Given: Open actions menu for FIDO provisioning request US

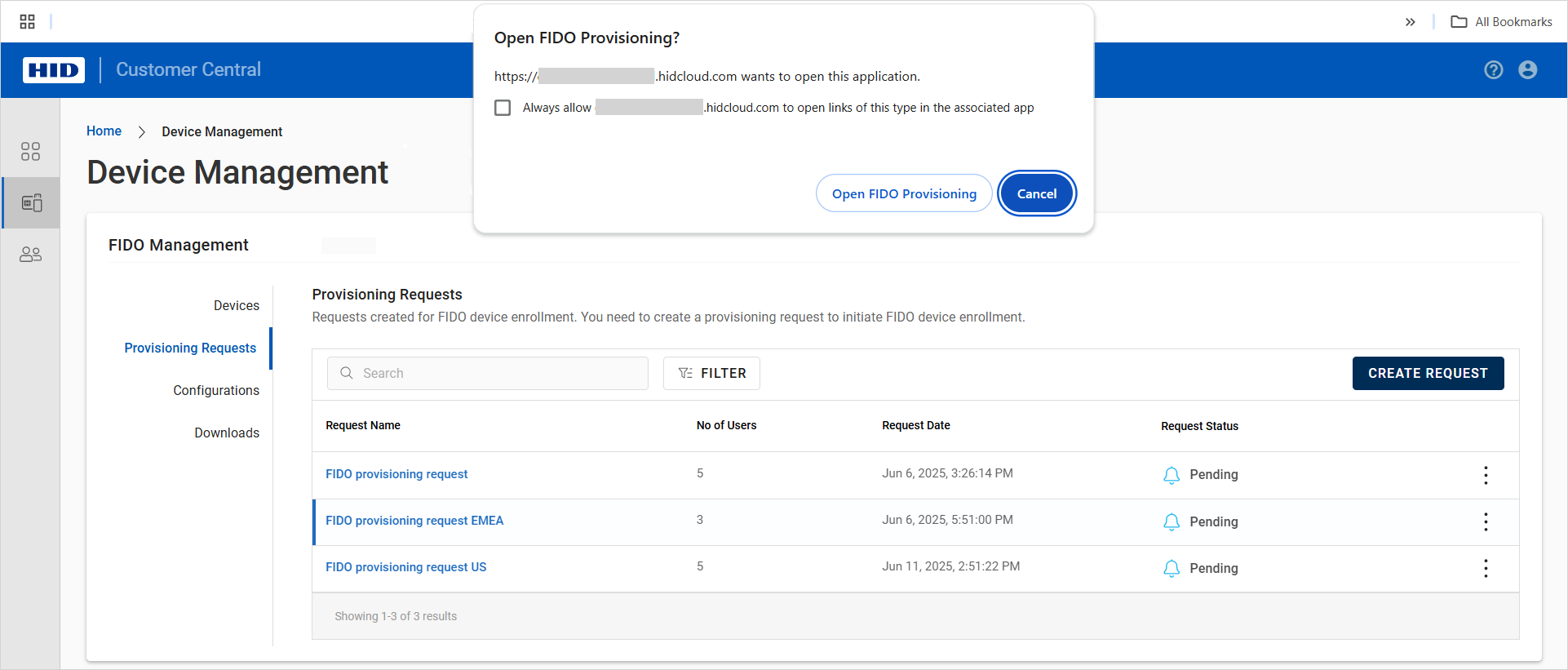Looking at the screenshot, I should (1485, 569).
